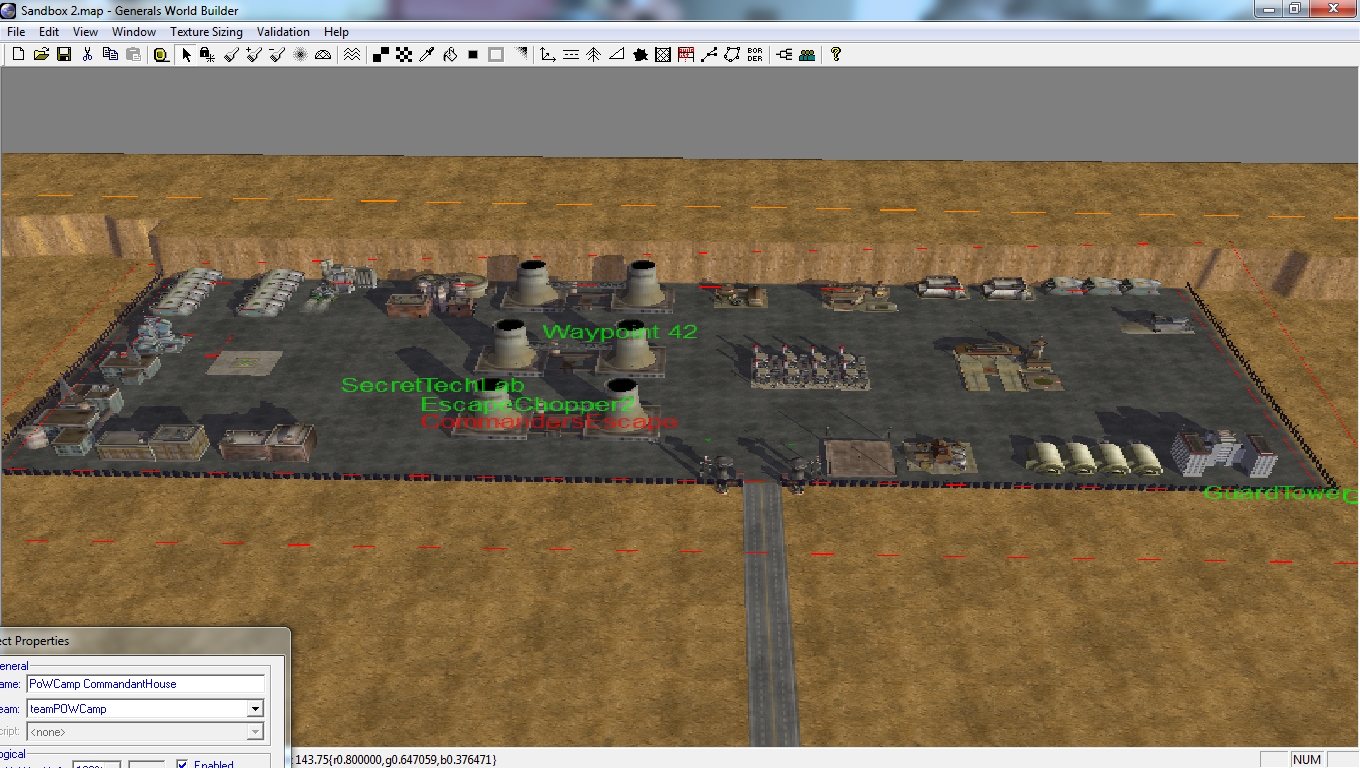Select the pointer selection tool
Viewport: 1360px width, 768px height.
(x=186, y=55)
